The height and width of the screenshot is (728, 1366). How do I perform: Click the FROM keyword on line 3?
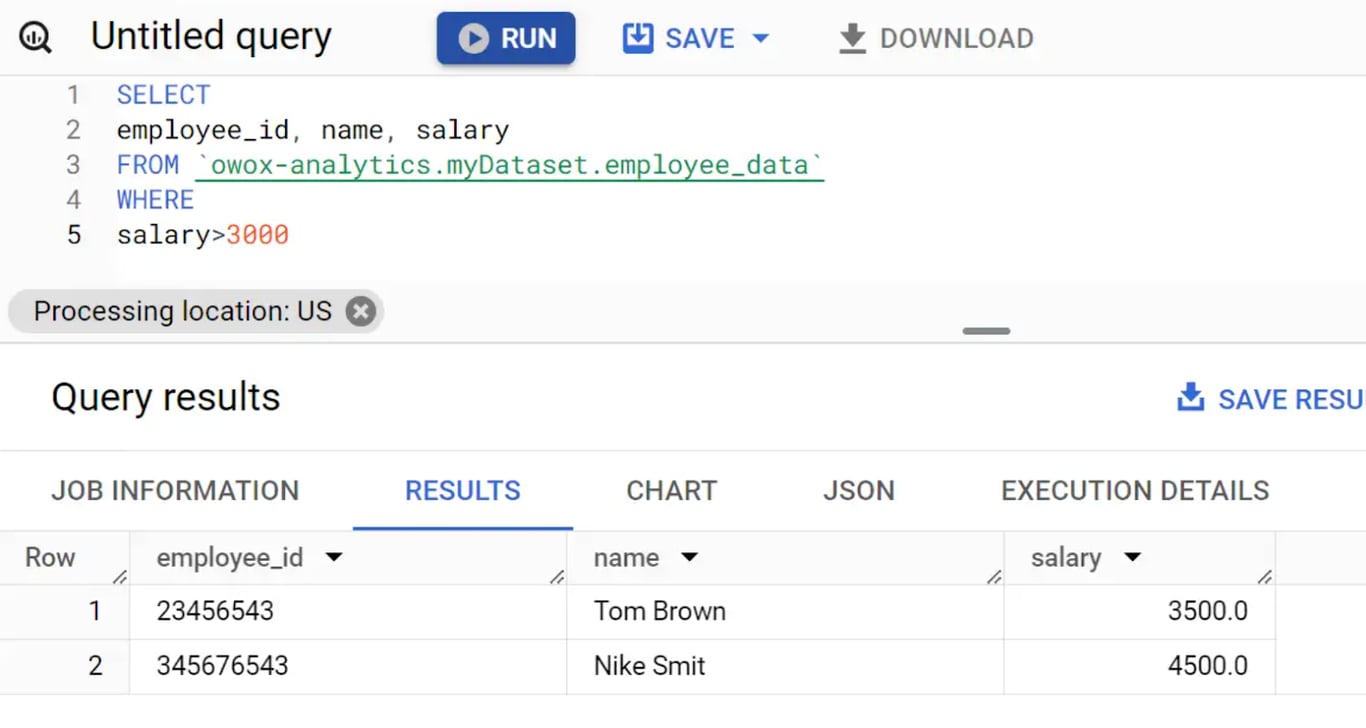148,165
